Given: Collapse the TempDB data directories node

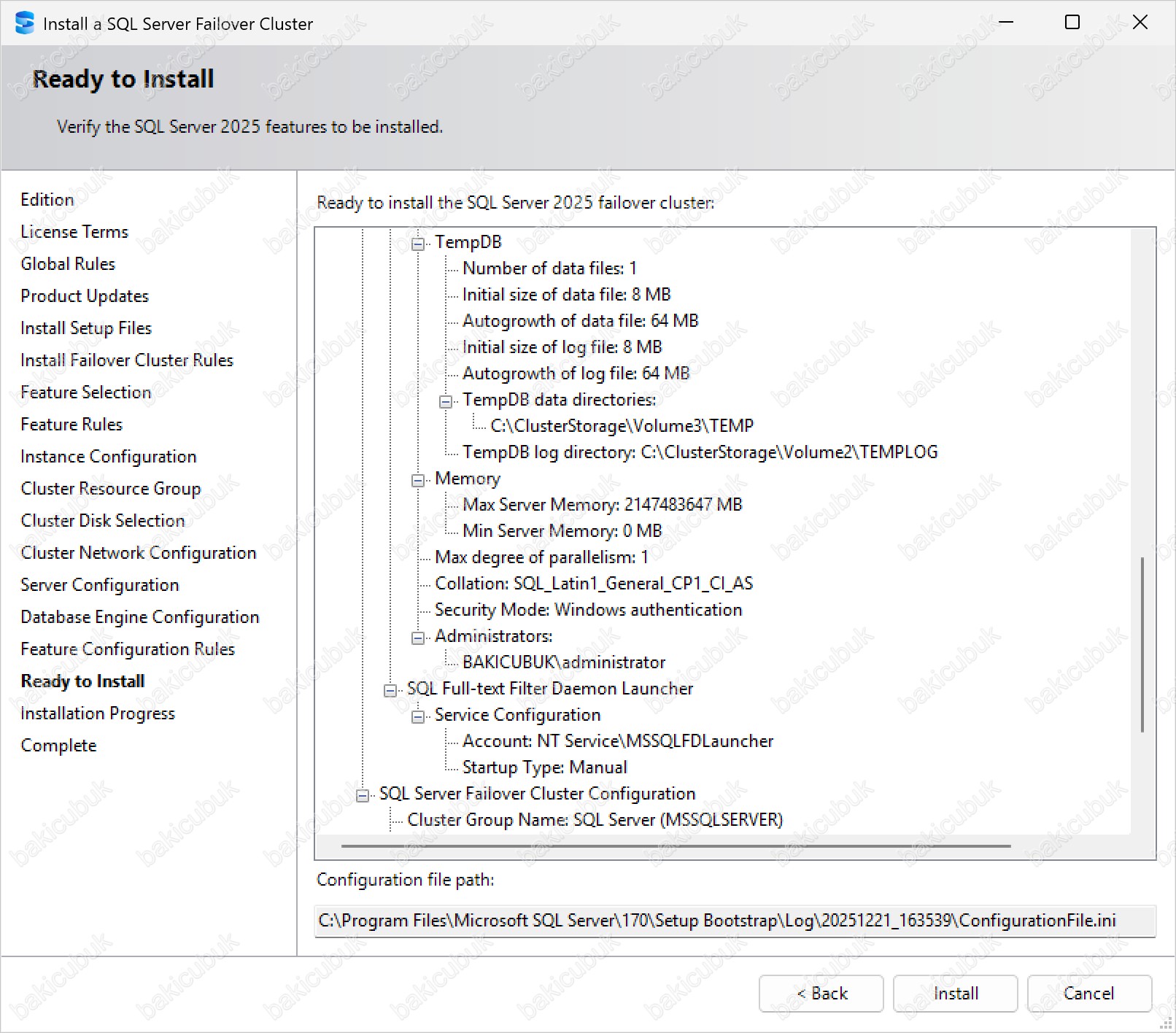Looking at the screenshot, I should [446, 401].
